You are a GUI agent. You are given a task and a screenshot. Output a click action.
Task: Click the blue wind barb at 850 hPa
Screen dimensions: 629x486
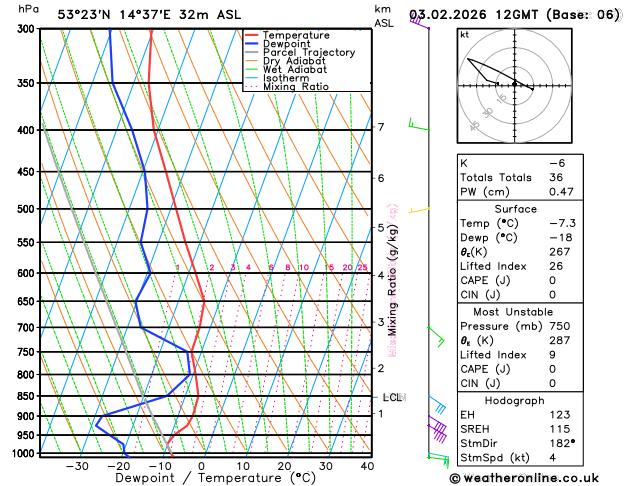(x=437, y=405)
